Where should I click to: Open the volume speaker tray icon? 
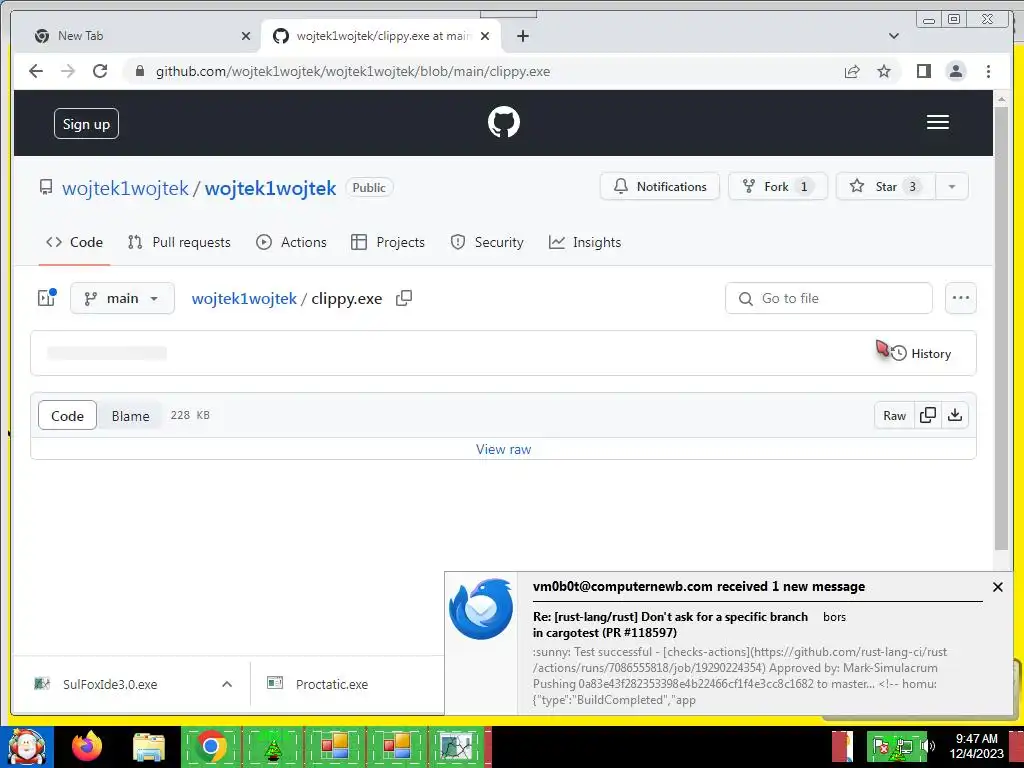[x=928, y=746]
